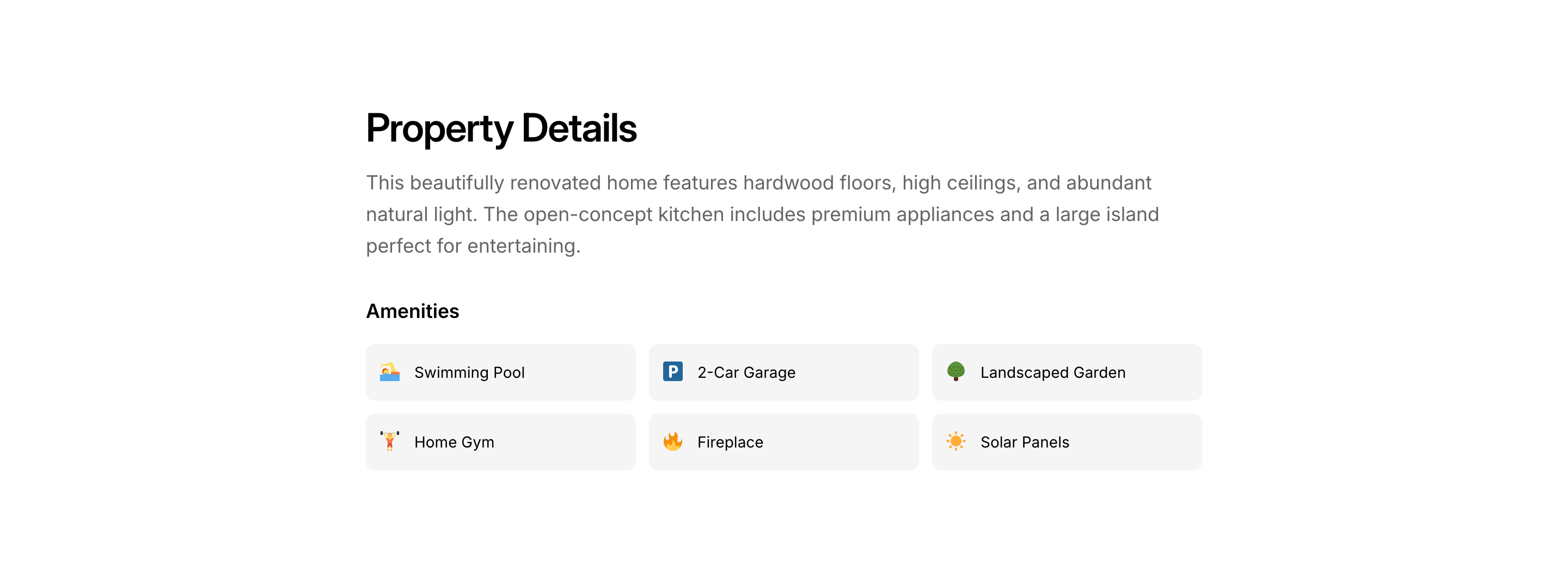The width and height of the screenshot is (1568, 576).
Task: Choose the Solar Panels amenity label
Action: click(1025, 443)
